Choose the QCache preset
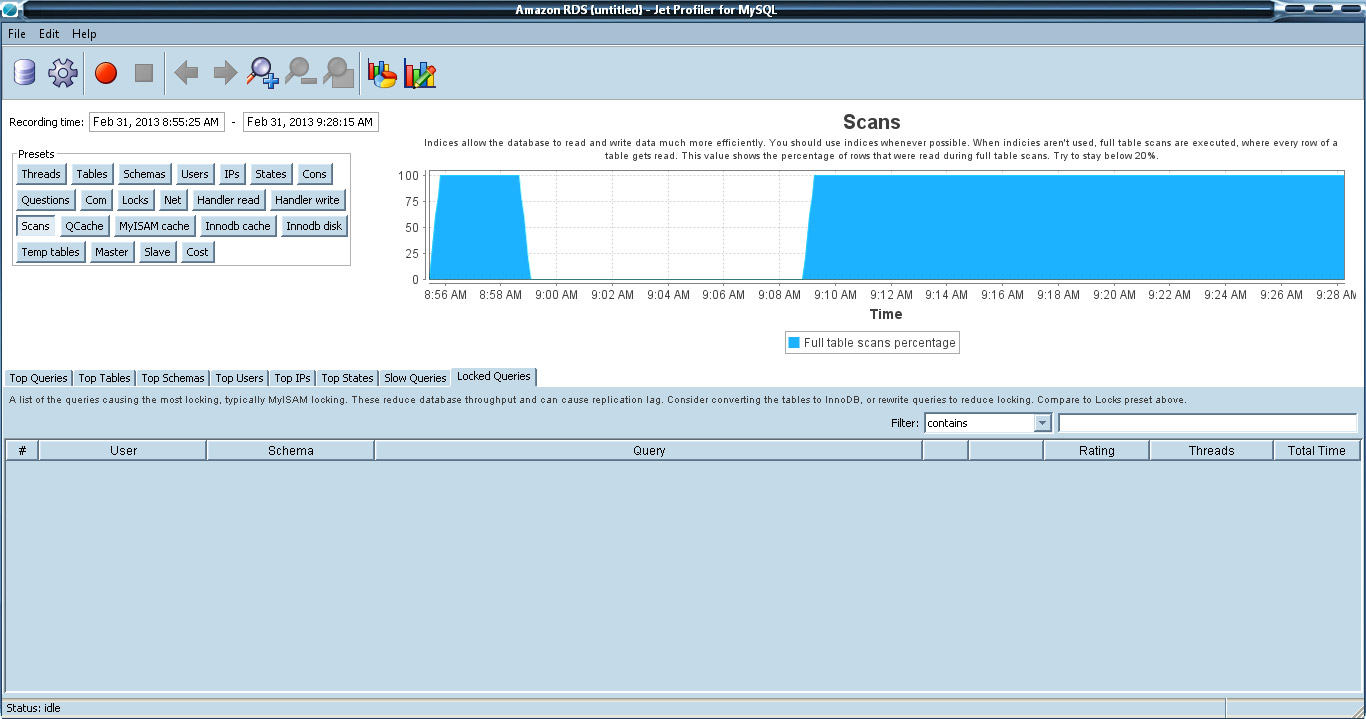Screen dimensions: 1366x719 pos(84,226)
